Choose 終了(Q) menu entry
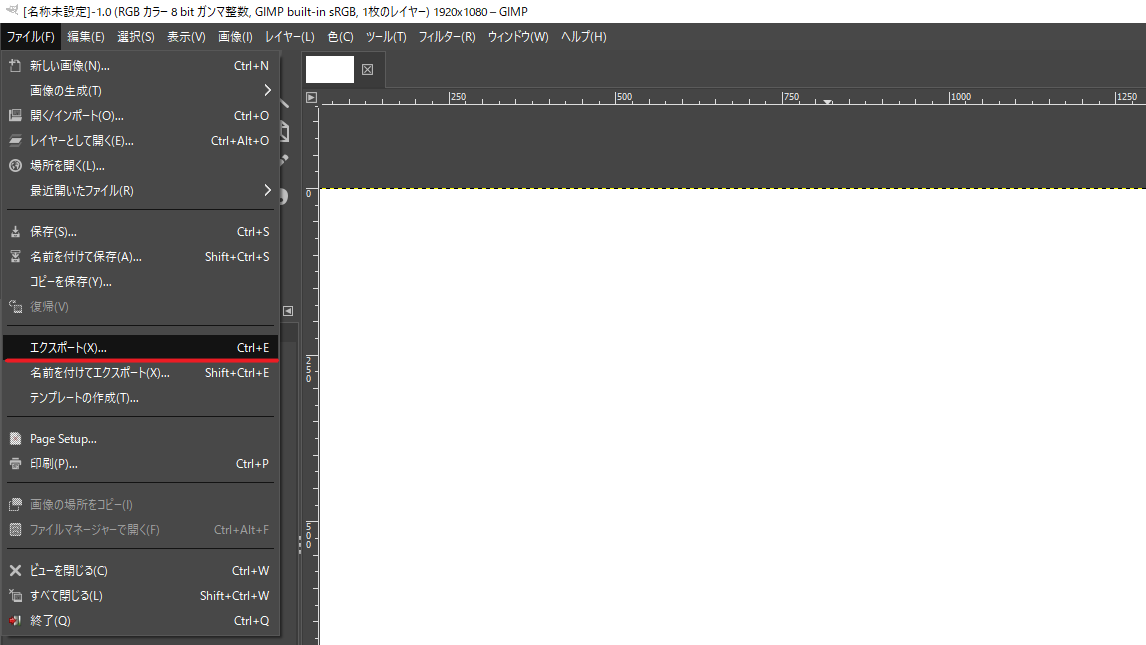Screen dimensions: 1146x645 pyautogui.click(x=140, y=621)
